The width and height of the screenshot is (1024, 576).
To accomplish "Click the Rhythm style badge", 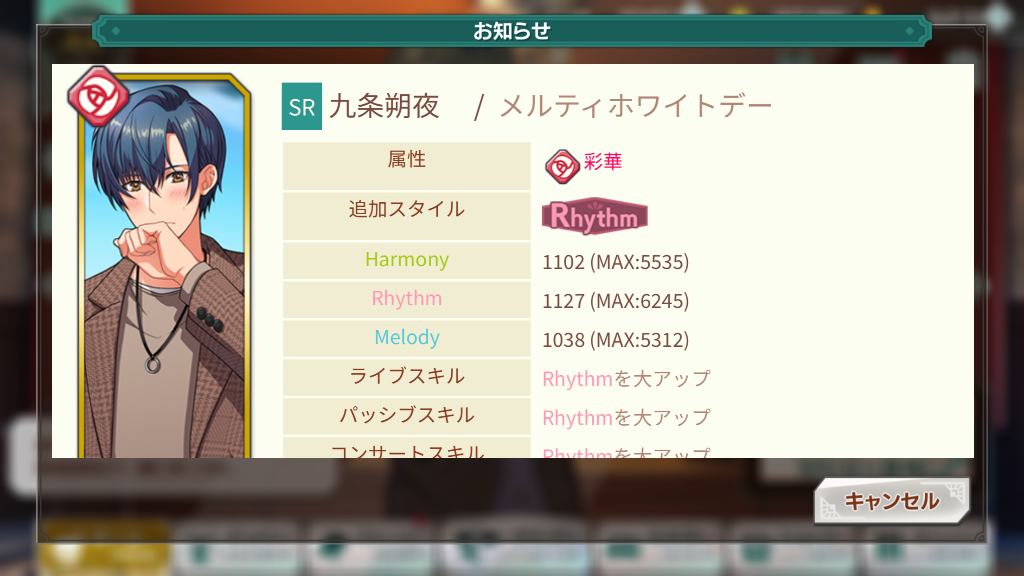I will 594,216.
